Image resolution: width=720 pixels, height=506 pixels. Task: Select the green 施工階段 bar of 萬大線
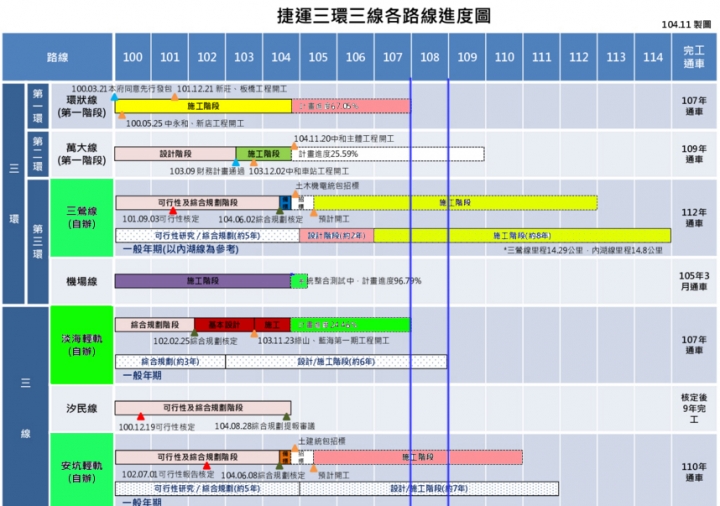tap(264, 154)
